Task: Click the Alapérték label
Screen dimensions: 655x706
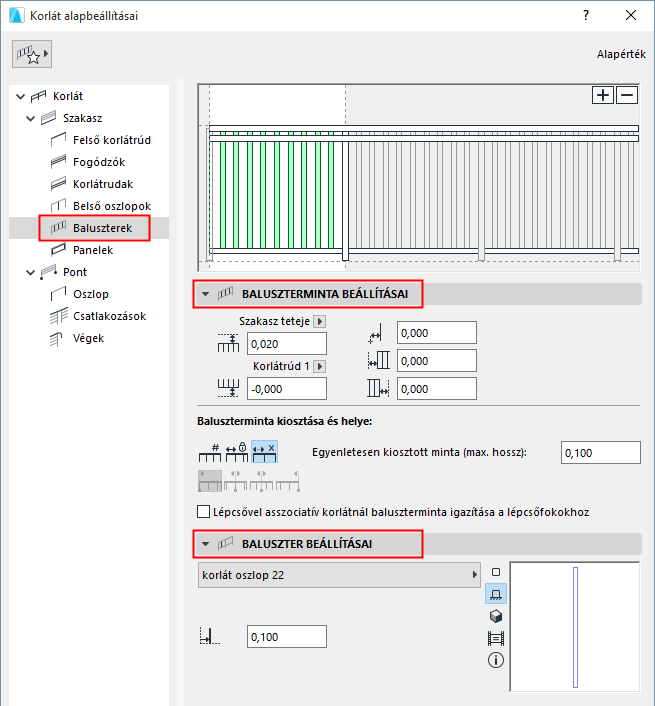Action: pyautogui.click(x=621, y=54)
